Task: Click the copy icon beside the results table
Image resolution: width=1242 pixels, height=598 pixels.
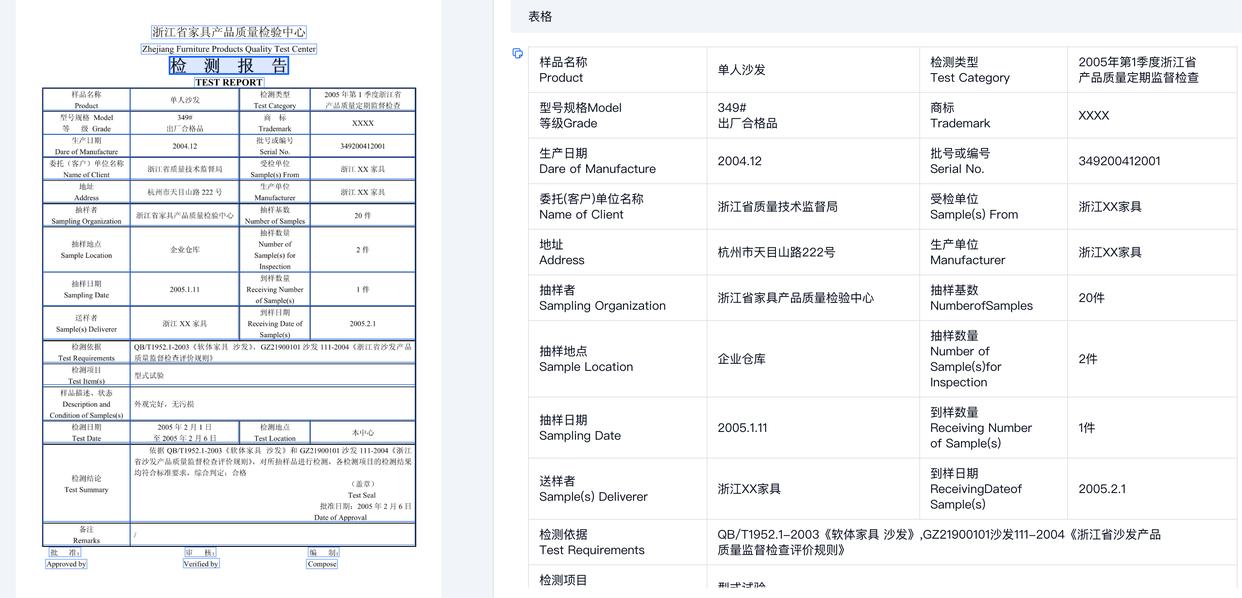Action: 517,53
